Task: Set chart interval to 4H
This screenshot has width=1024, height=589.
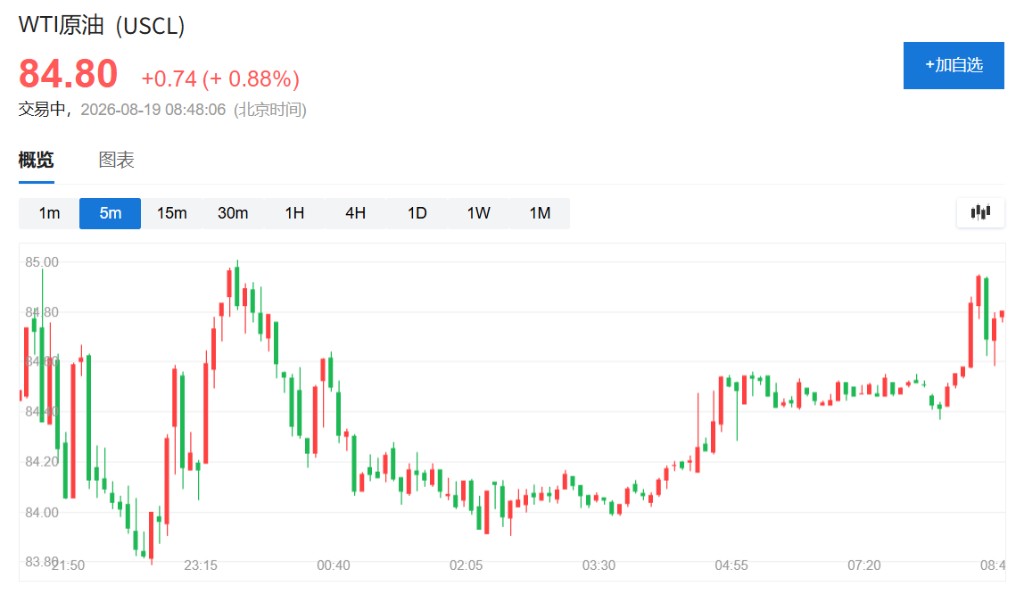Action: [x=355, y=213]
